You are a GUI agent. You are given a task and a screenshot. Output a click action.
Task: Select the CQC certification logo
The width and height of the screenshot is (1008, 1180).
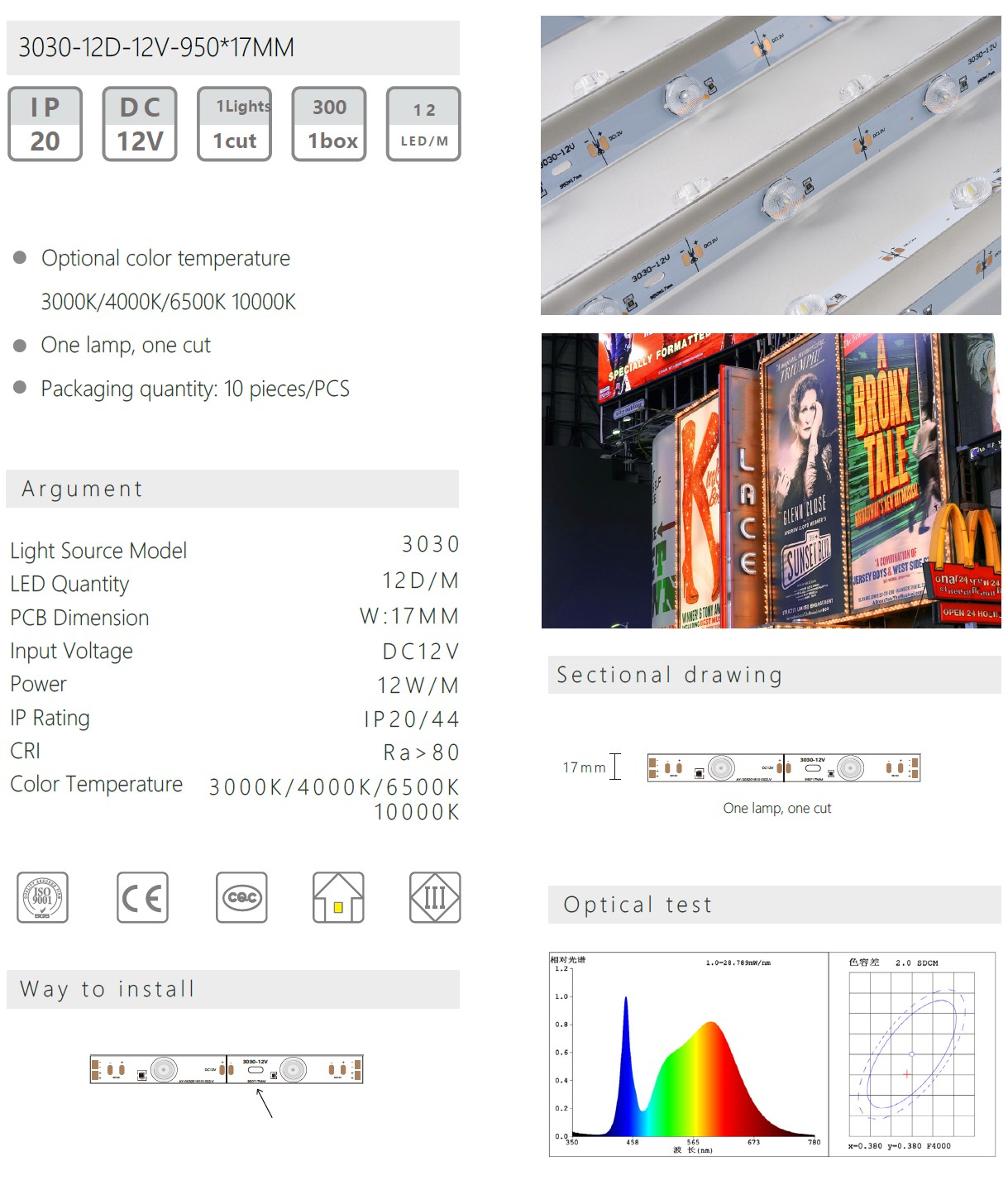(x=241, y=897)
